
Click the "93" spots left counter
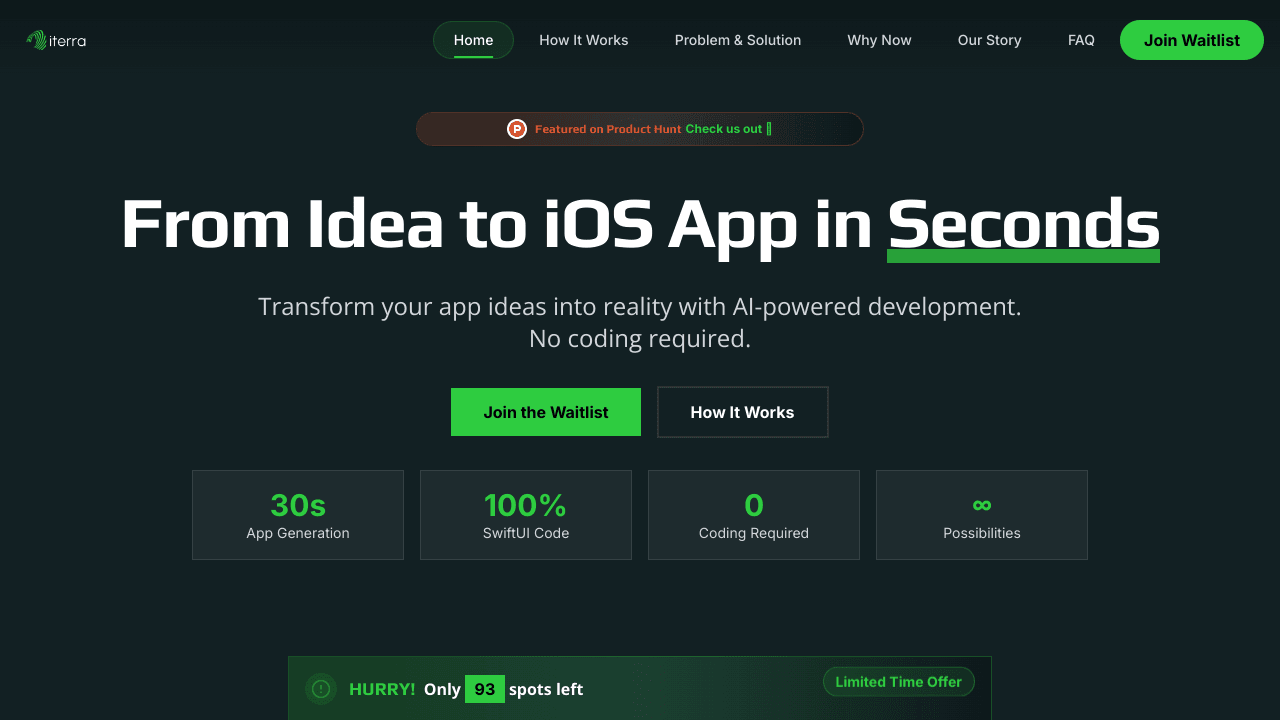[484, 689]
